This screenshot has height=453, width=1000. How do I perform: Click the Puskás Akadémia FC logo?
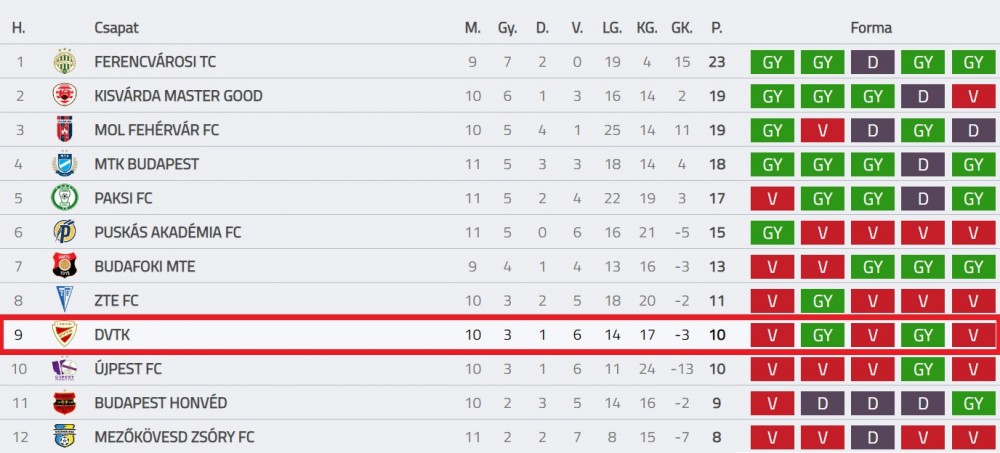pyautogui.click(x=64, y=232)
